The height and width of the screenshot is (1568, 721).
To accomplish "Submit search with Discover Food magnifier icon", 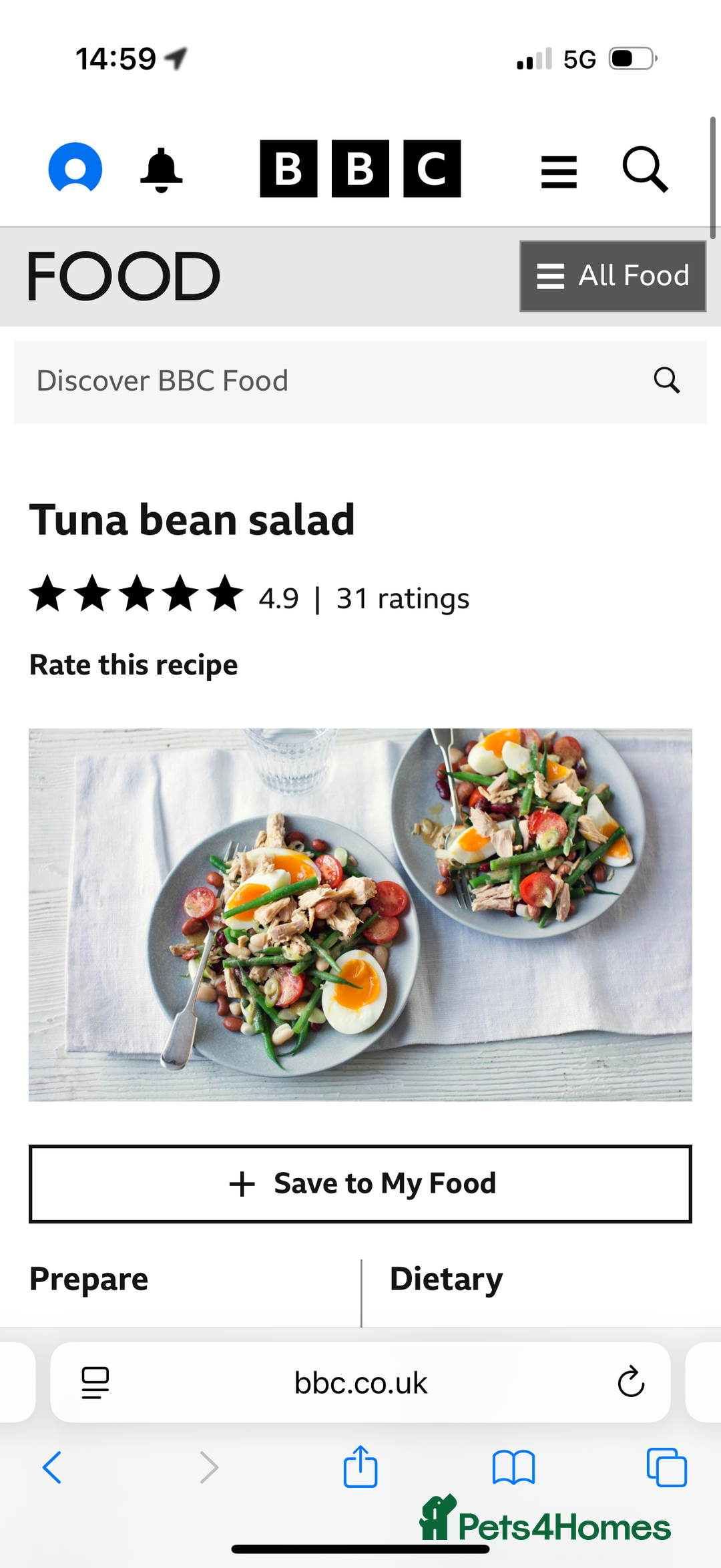I will tap(666, 381).
